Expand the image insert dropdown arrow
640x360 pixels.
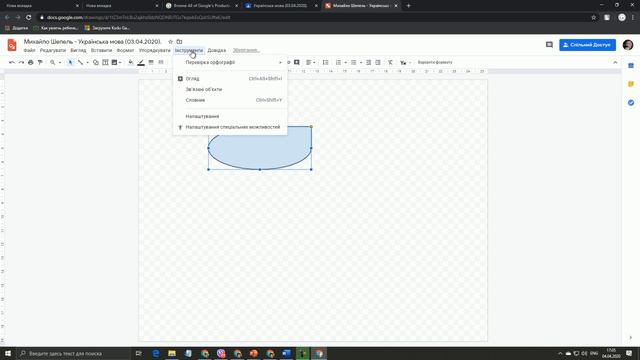click(x=120, y=62)
